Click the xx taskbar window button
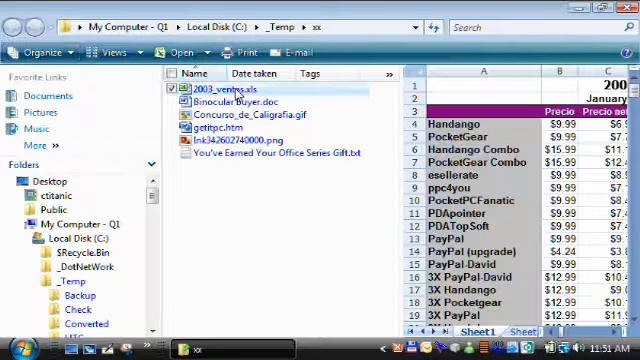This screenshot has width=640, height=360. pos(232,349)
